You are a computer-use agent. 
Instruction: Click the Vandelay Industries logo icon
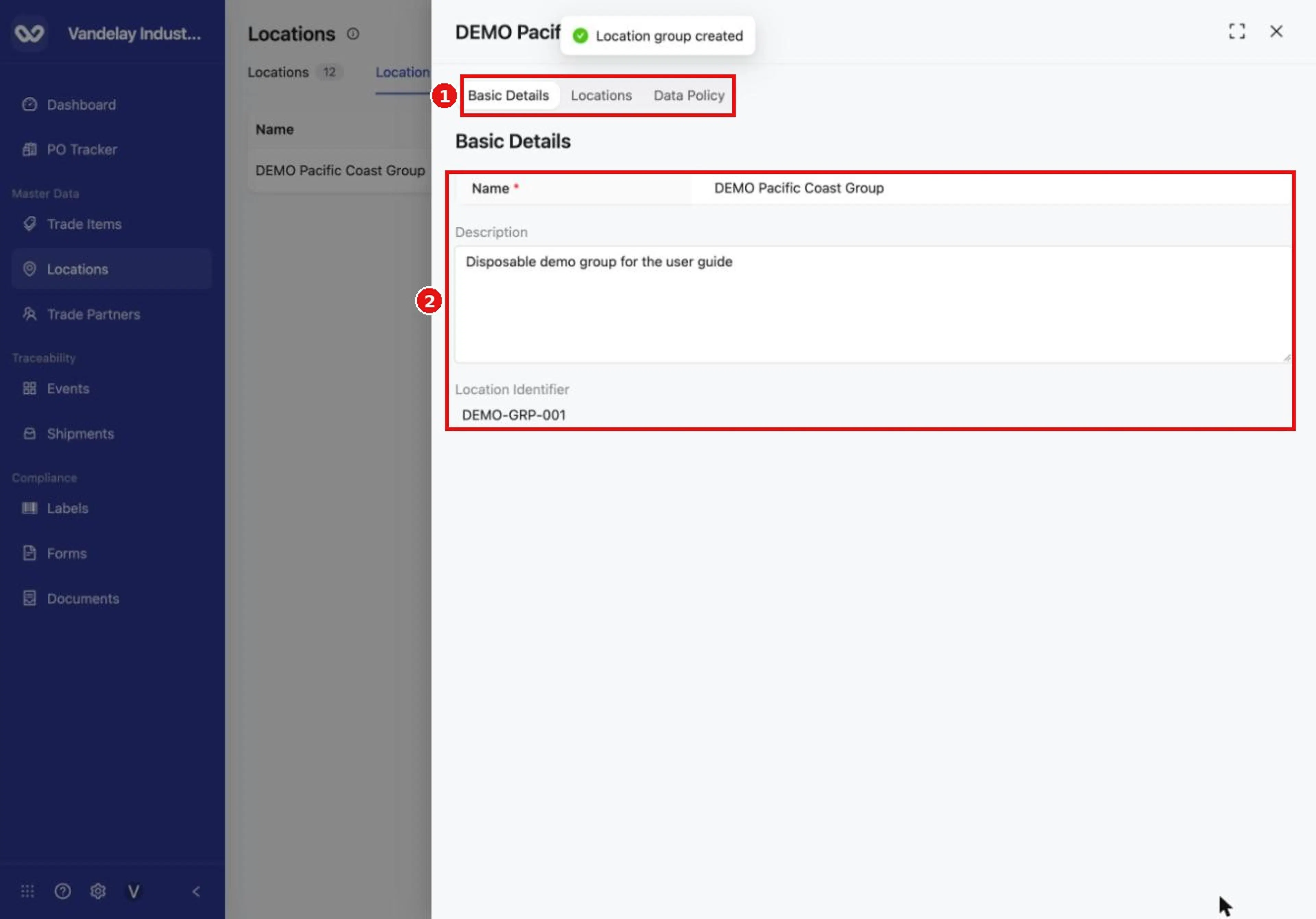point(29,33)
